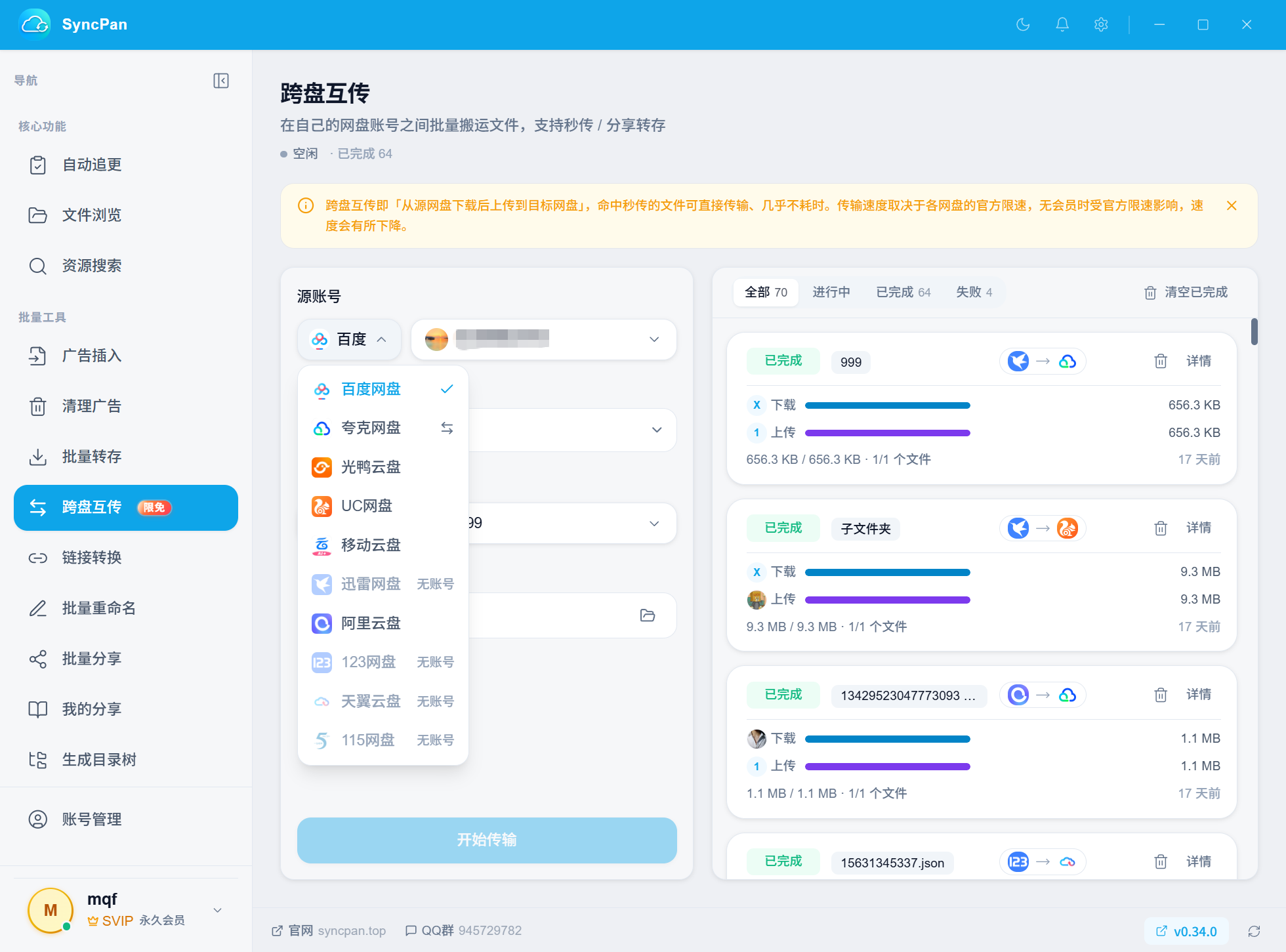Screen dimensions: 1286x952
Task: Expand dropdown below source account row
Action: [656, 430]
